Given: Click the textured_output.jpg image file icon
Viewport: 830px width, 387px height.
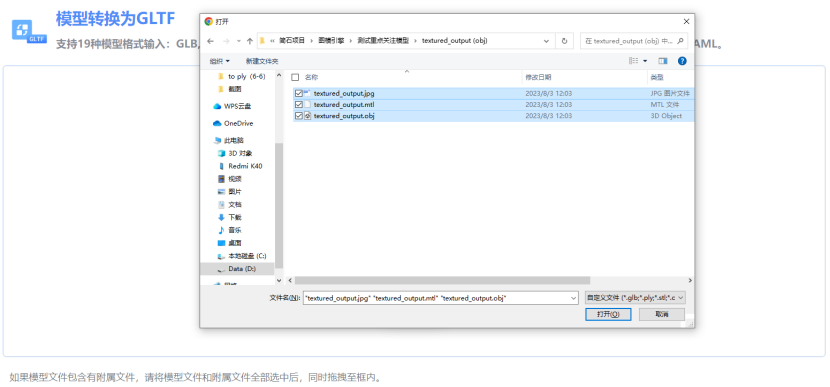Looking at the screenshot, I should pos(308,93).
